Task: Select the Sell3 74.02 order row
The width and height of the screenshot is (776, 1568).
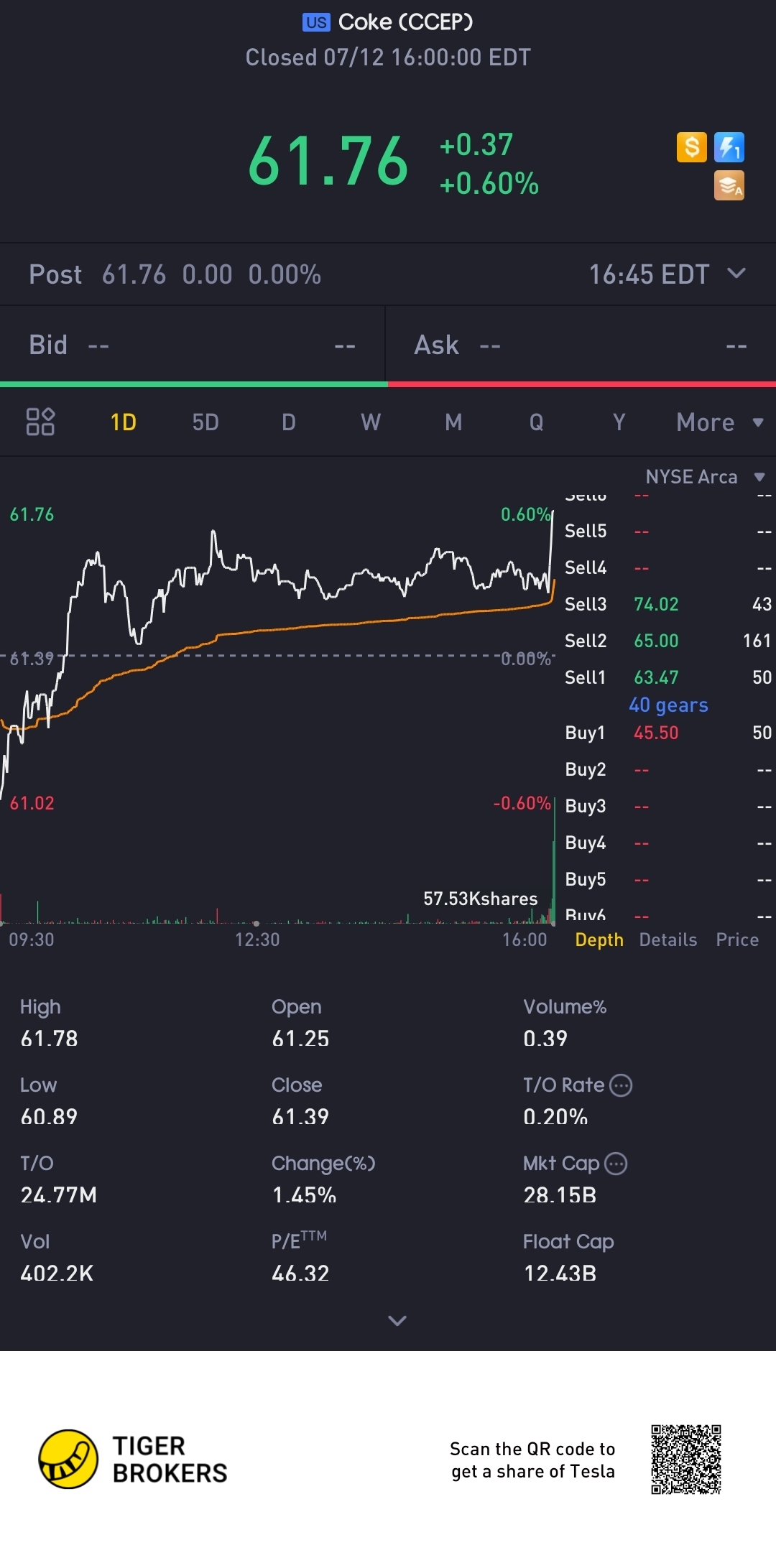Action: tap(668, 604)
